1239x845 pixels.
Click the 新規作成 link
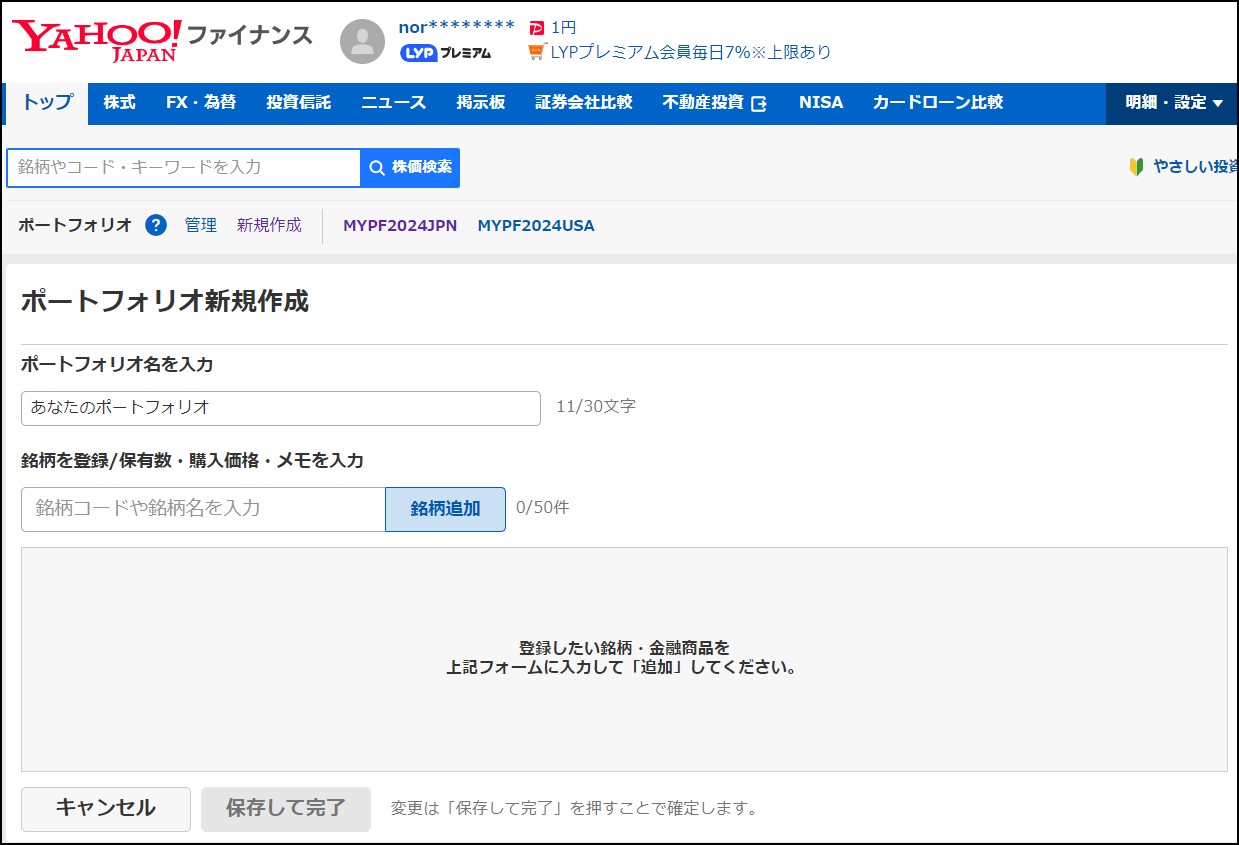coord(268,225)
